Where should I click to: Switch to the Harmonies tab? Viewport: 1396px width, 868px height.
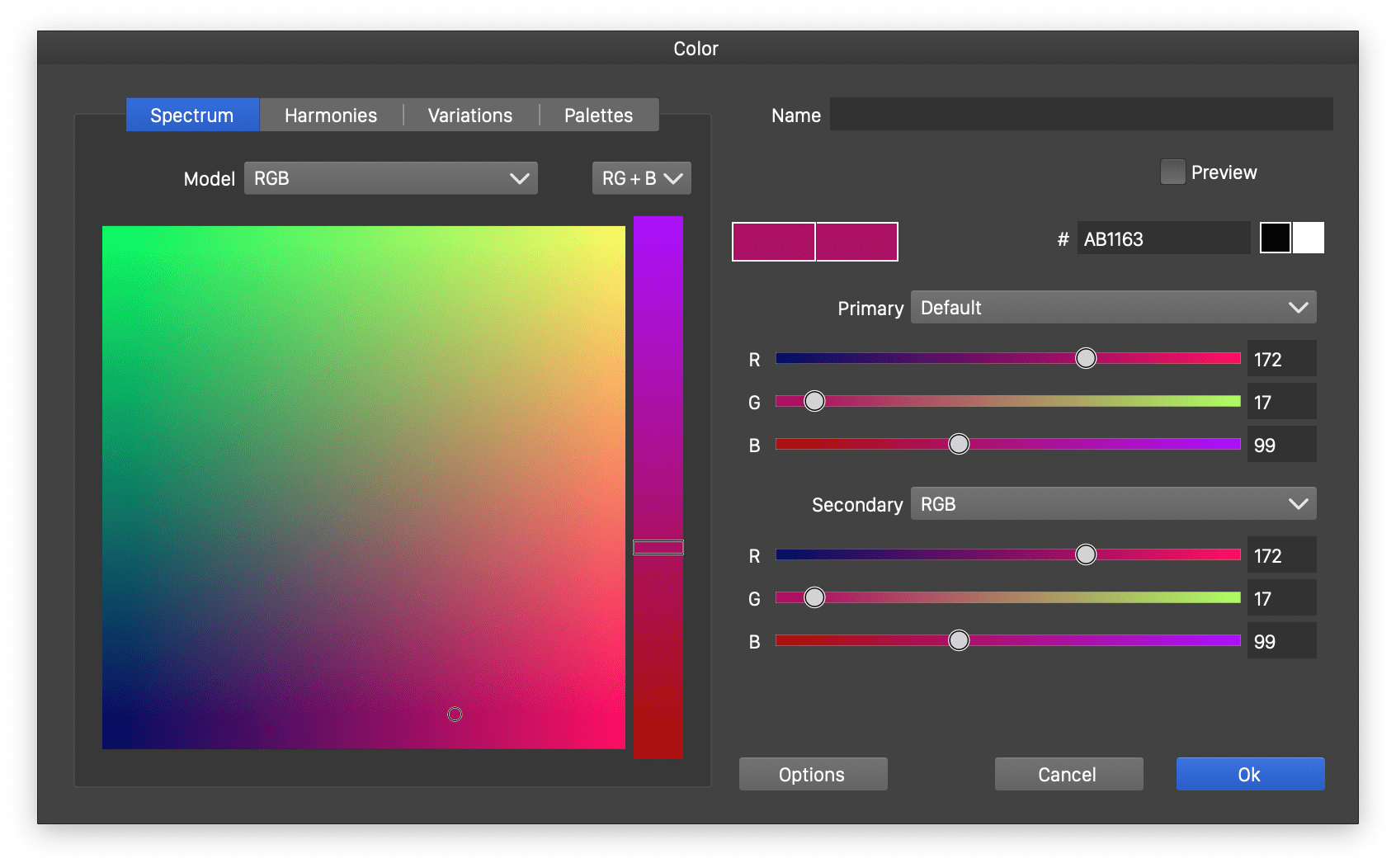(330, 115)
